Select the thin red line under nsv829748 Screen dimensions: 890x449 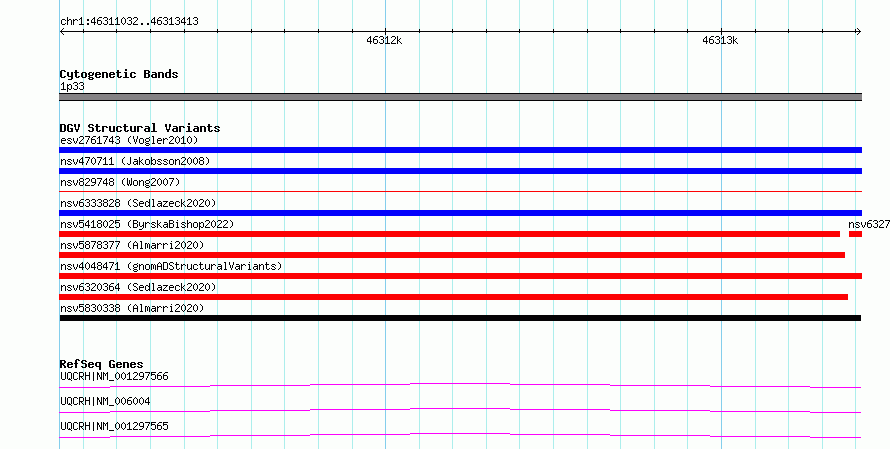460,192
